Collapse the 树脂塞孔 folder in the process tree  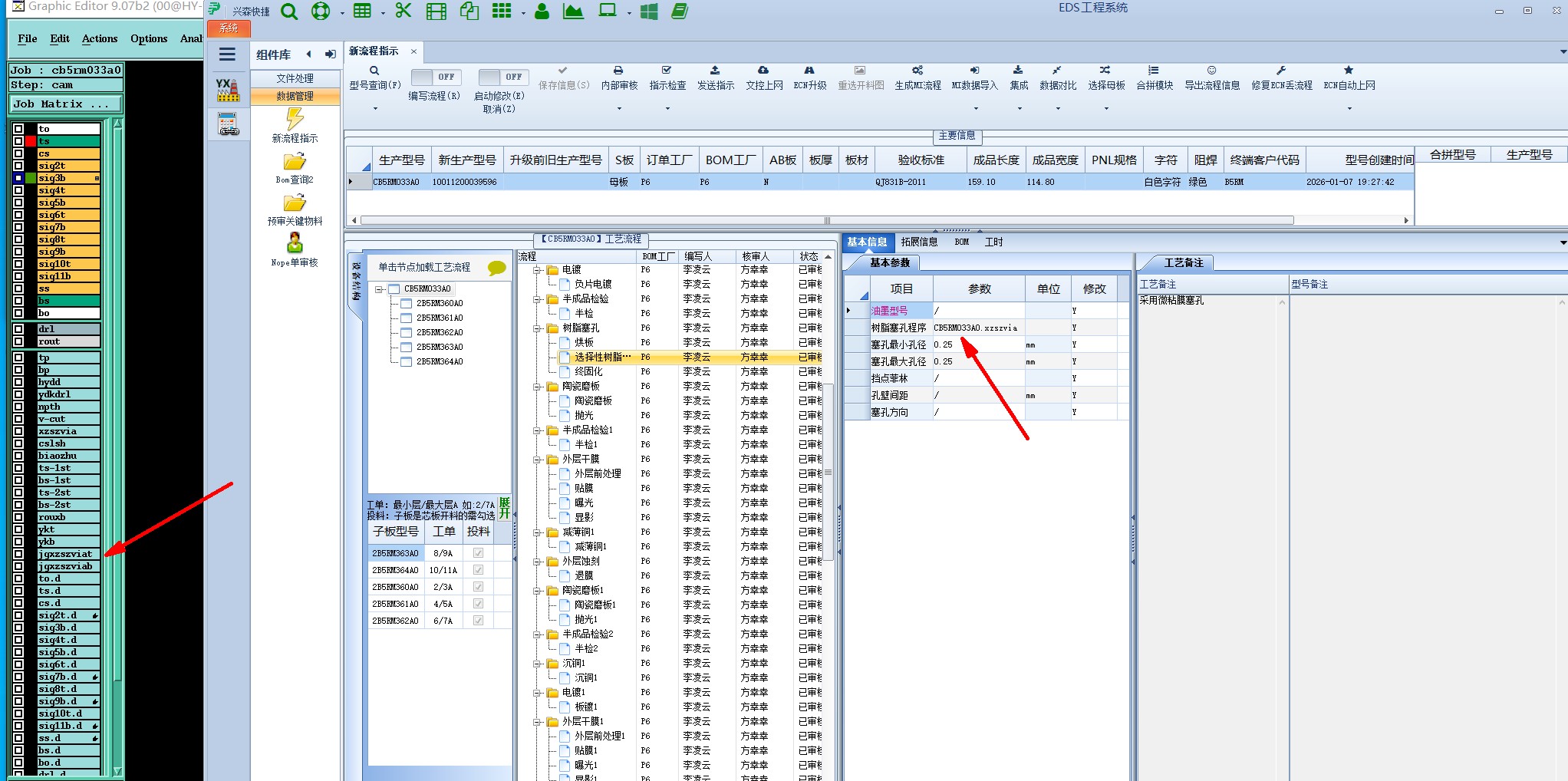coord(538,328)
